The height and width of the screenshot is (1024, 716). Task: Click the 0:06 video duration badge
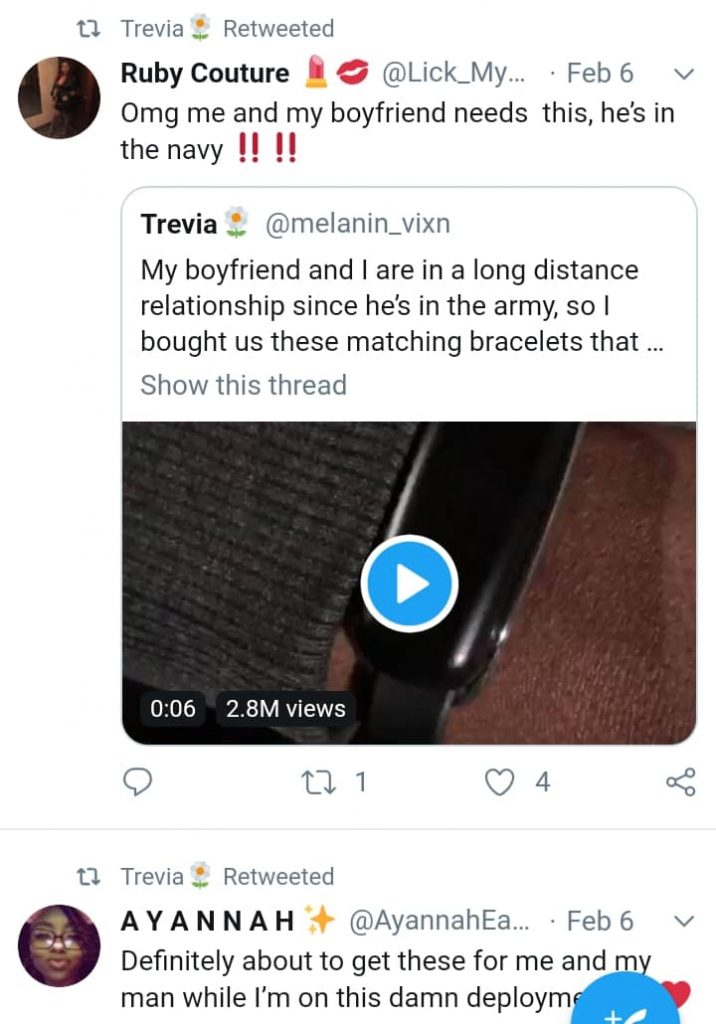point(172,709)
